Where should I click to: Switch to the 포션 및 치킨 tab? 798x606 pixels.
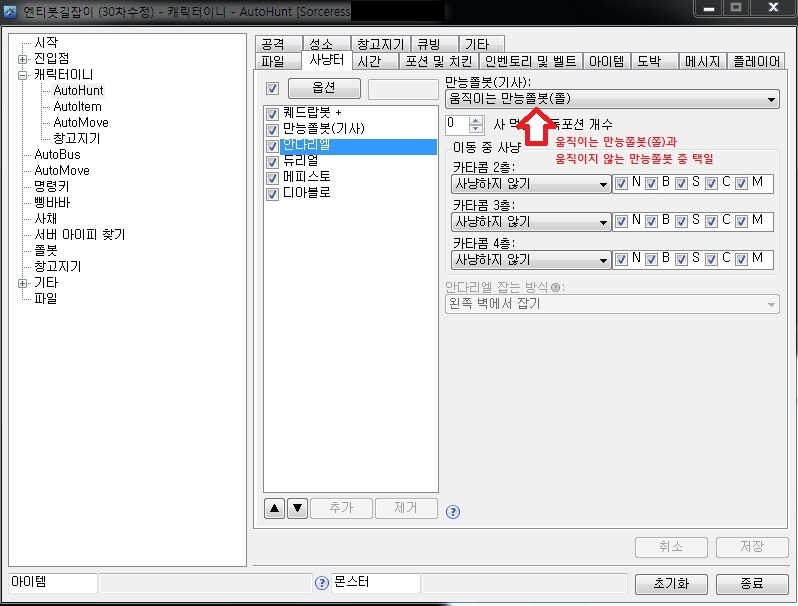tap(439, 61)
